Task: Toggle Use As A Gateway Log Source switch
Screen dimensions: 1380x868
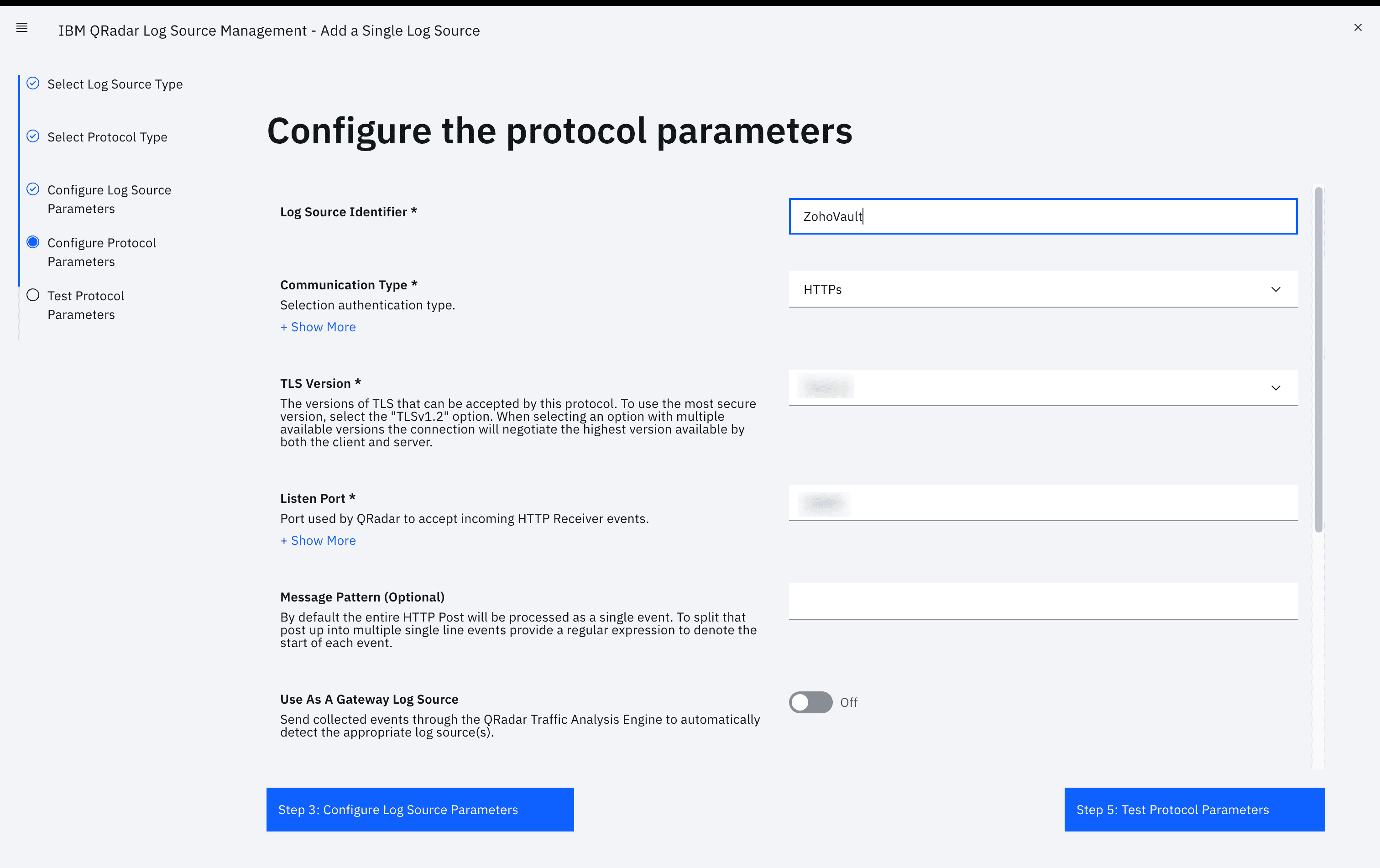Action: pyautogui.click(x=810, y=702)
